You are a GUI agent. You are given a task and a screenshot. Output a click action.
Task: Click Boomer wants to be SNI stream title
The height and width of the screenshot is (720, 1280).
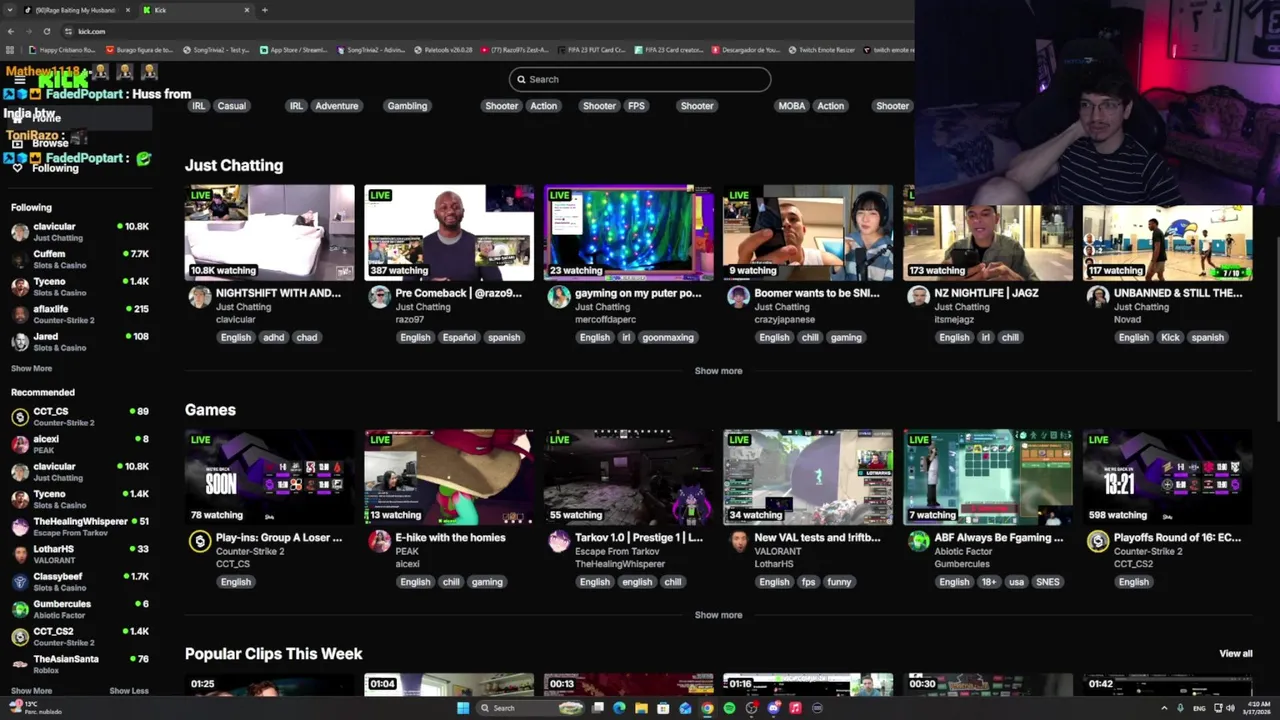[x=817, y=293]
